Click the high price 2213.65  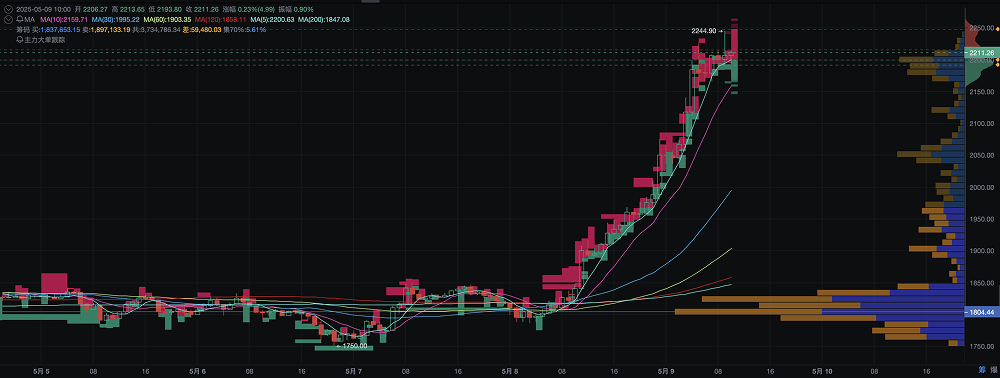tap(132, 10)
